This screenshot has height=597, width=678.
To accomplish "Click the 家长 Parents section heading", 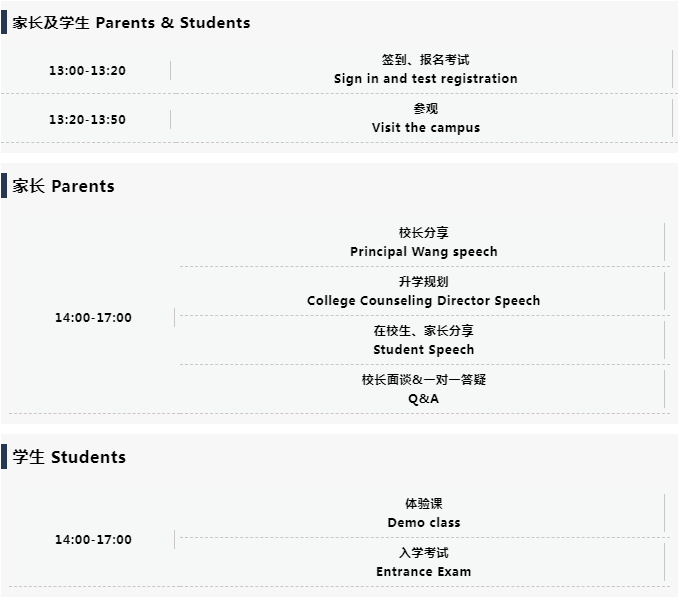I will (x=63, y=186).
